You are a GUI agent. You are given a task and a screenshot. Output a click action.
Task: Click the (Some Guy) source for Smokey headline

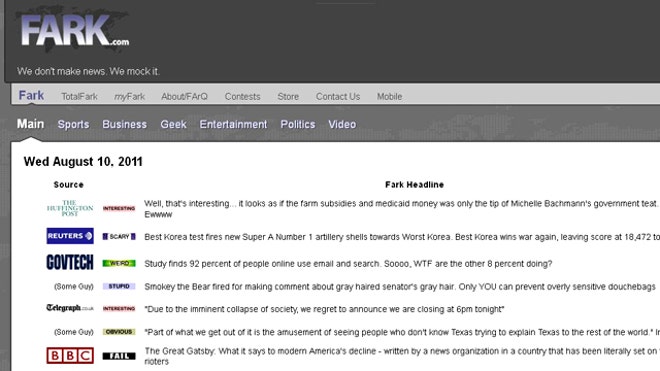pos(74,286)
